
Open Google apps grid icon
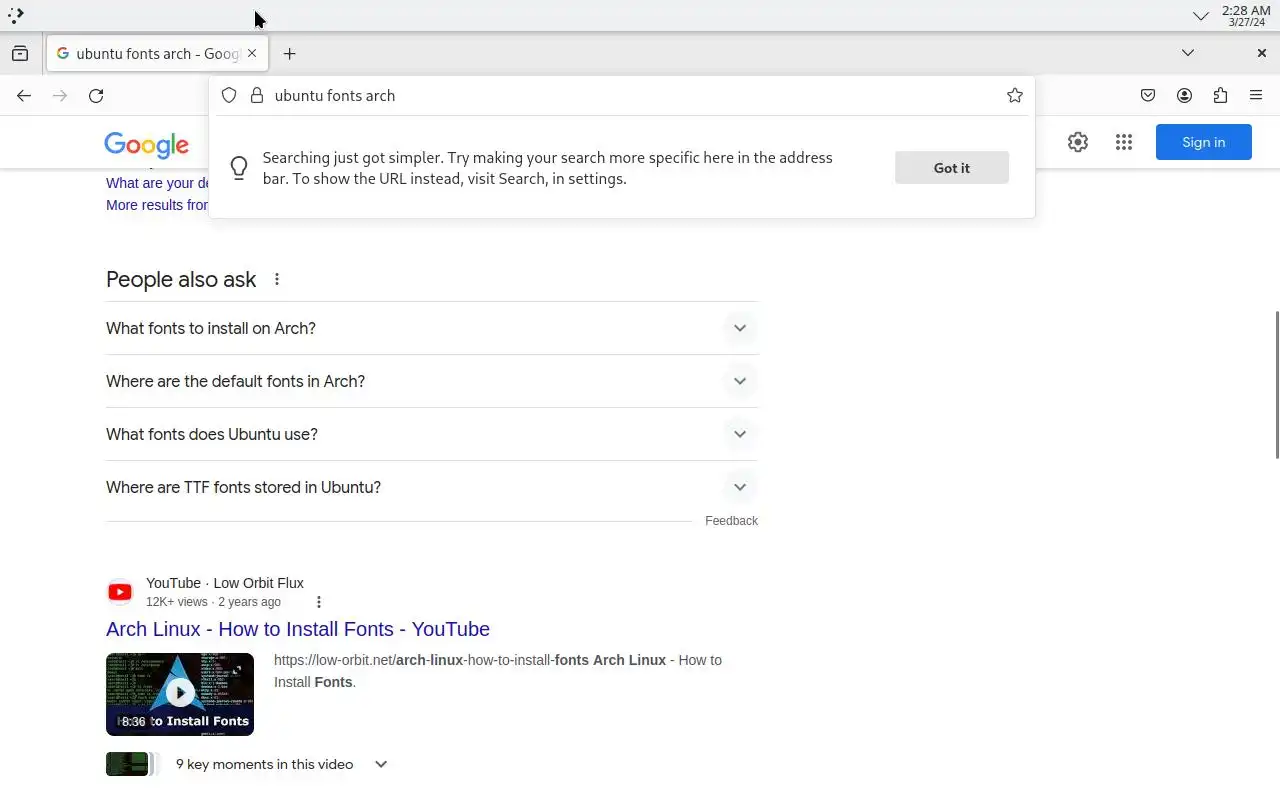point(1124,142)
